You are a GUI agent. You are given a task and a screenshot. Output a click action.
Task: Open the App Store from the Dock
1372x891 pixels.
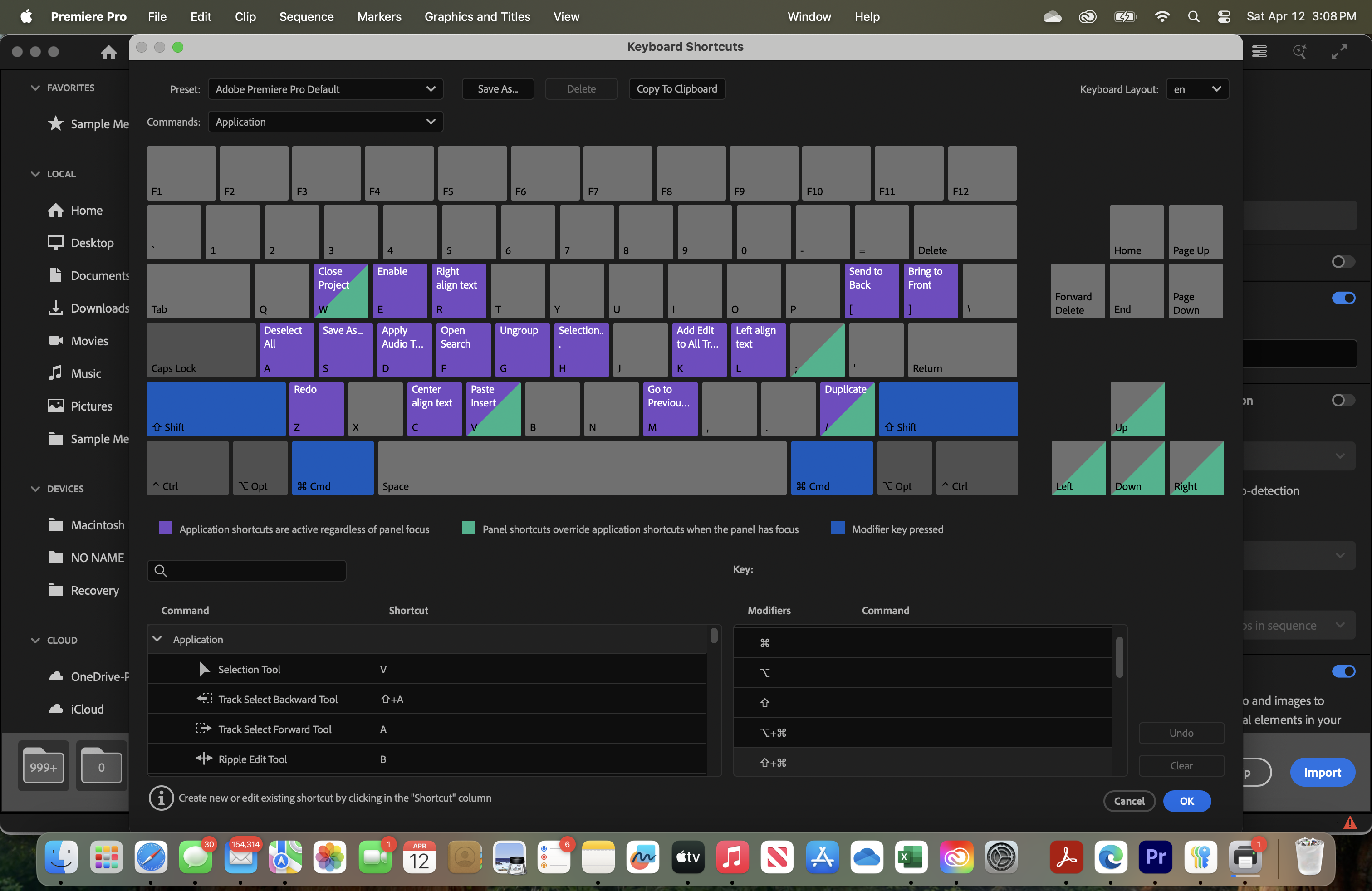[822, 857]
